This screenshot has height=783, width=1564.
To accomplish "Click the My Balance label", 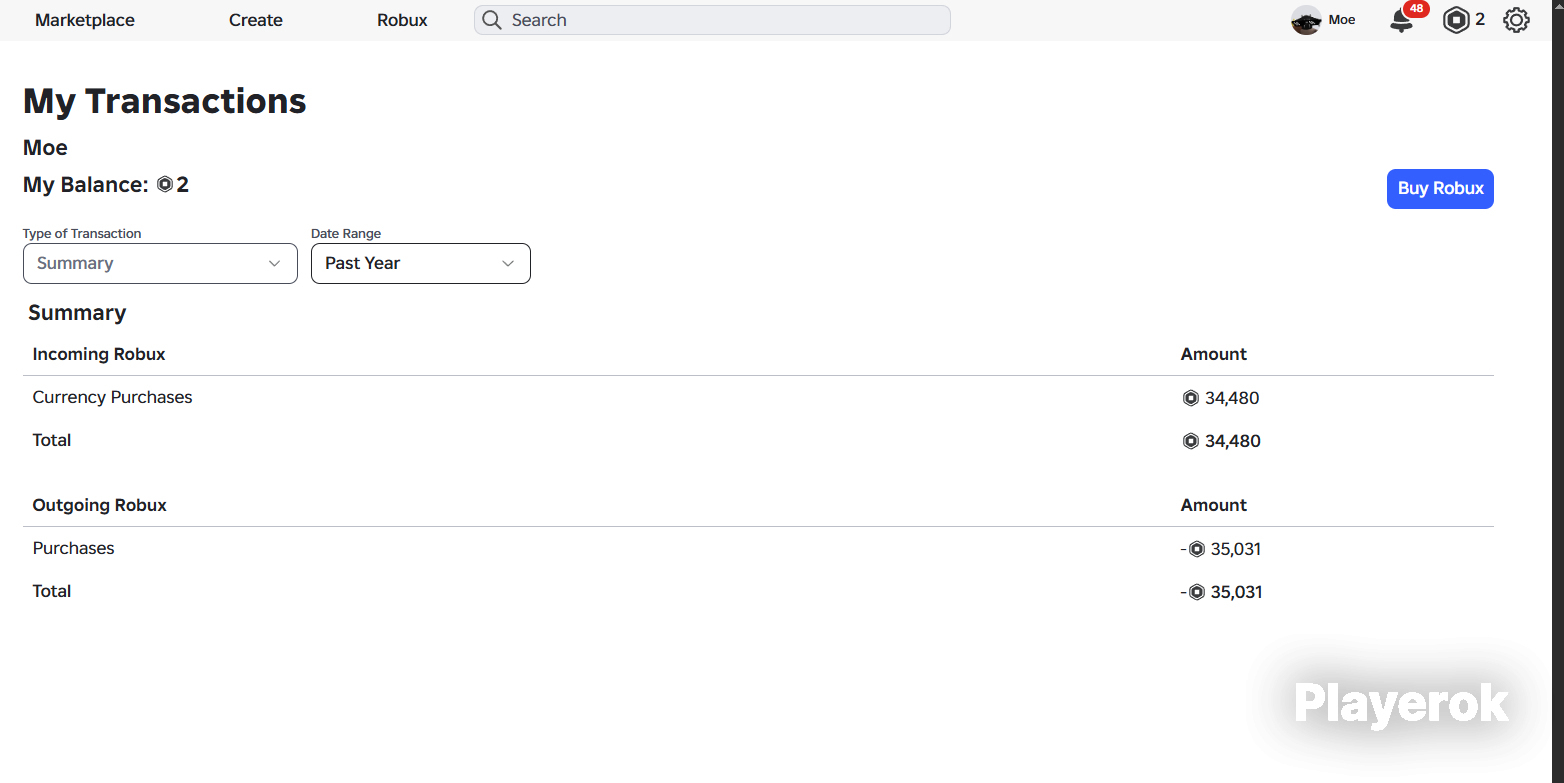I will [x=85, y=185].
